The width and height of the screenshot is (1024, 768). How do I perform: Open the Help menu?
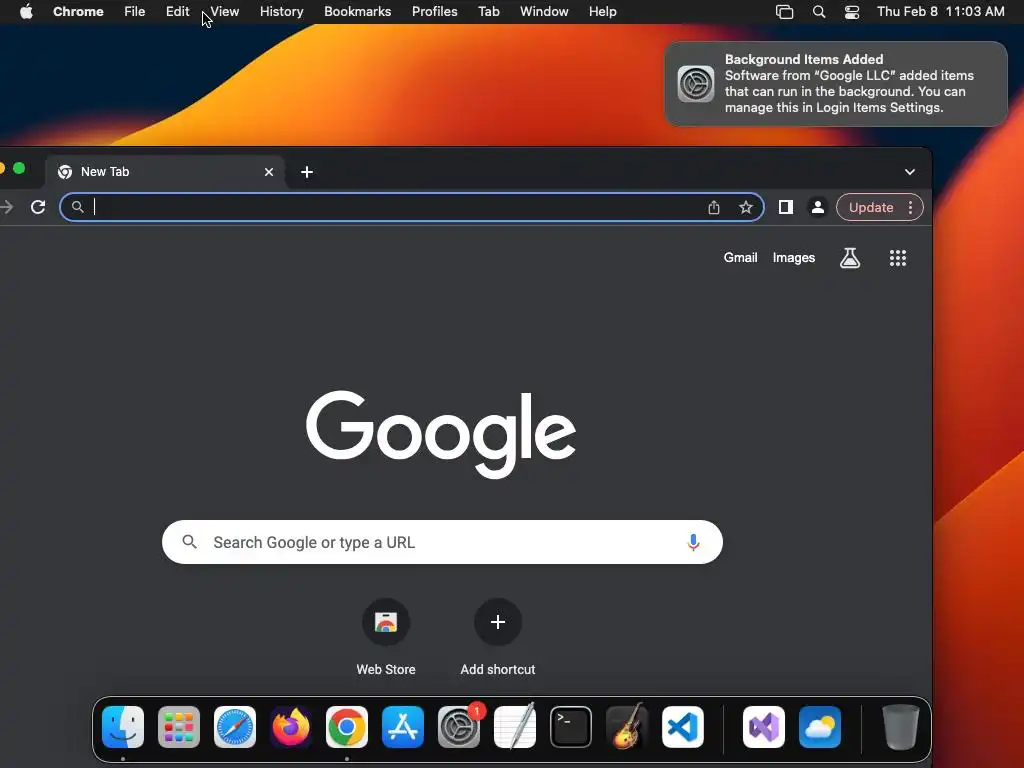point(602,12)
